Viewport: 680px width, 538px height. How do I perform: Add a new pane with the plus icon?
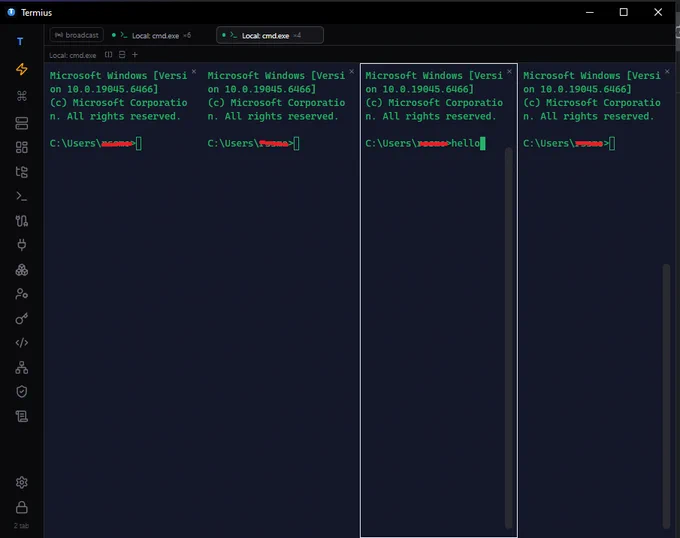135,55
